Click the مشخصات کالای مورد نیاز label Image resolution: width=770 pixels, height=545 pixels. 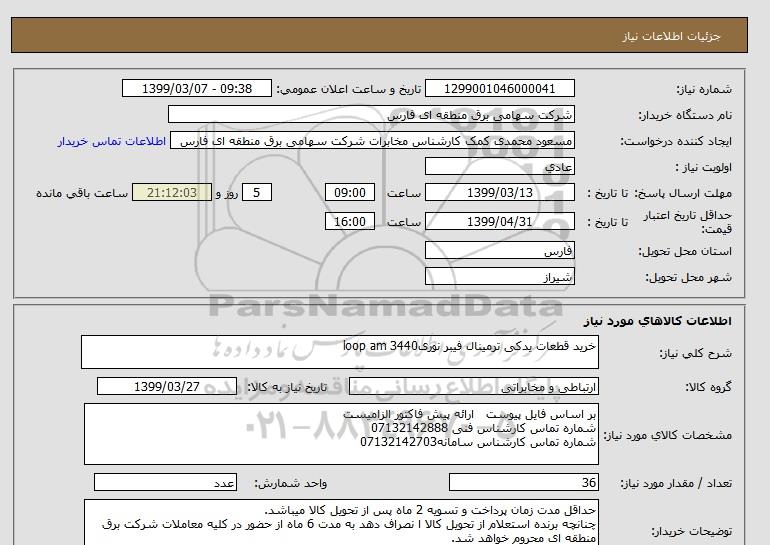click(667, 435)
